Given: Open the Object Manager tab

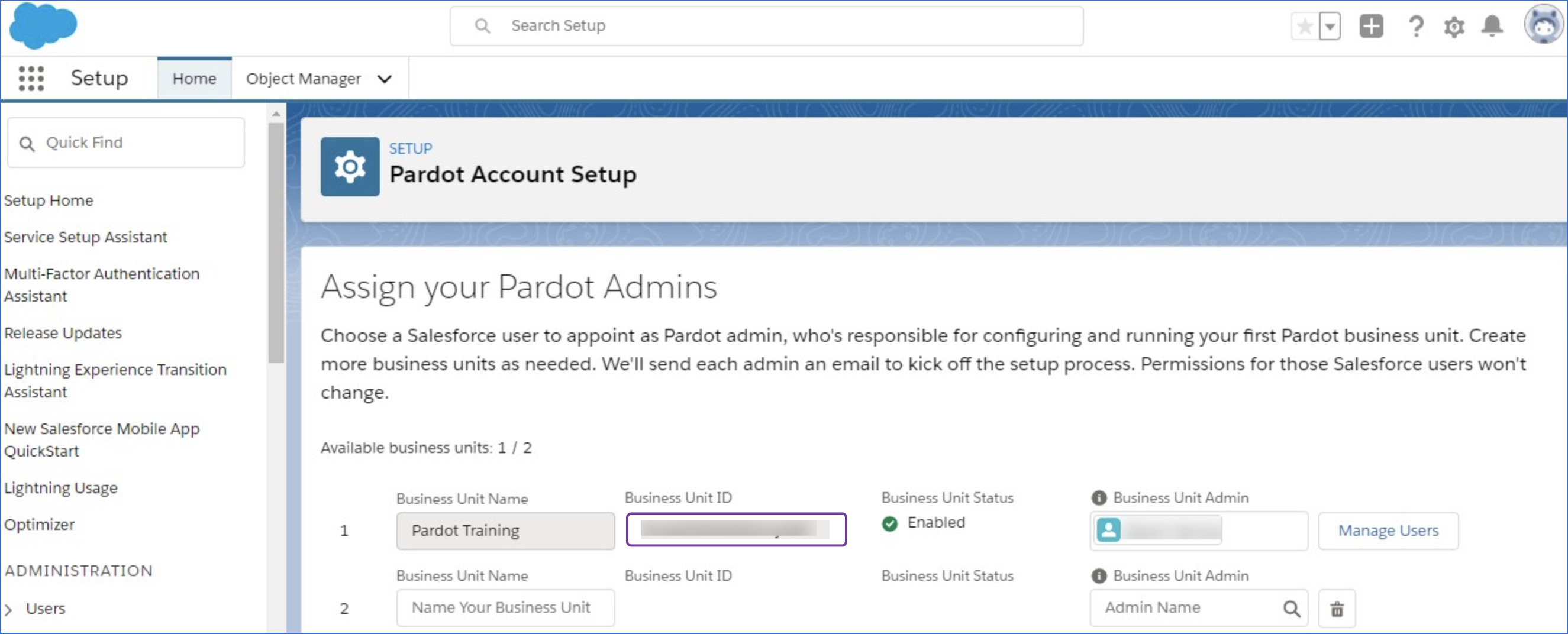Looking at the screenshot, I should click(x=303, y=79).
